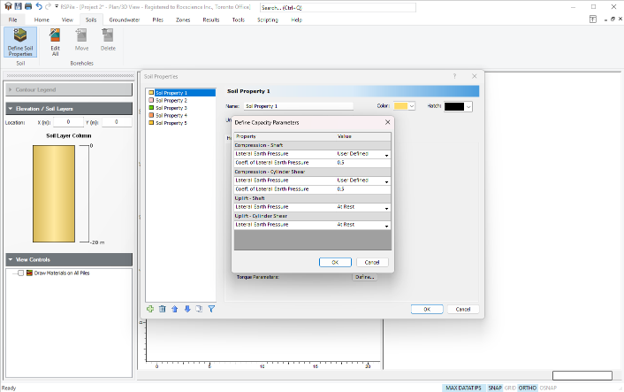This screenshot has height=392, width=624.
Task: Click OK in the Soil Properties dialog
Action: click(427, 309)
